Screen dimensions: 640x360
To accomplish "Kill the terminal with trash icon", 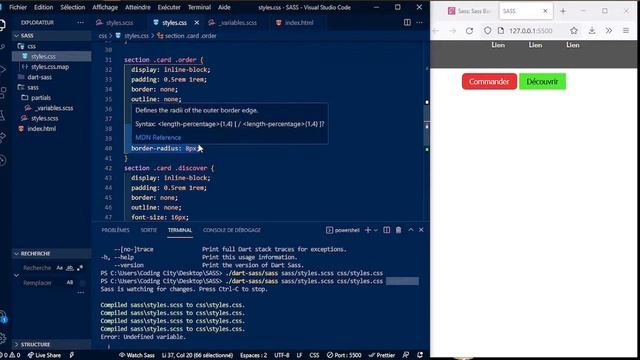I will click(398, 230).
